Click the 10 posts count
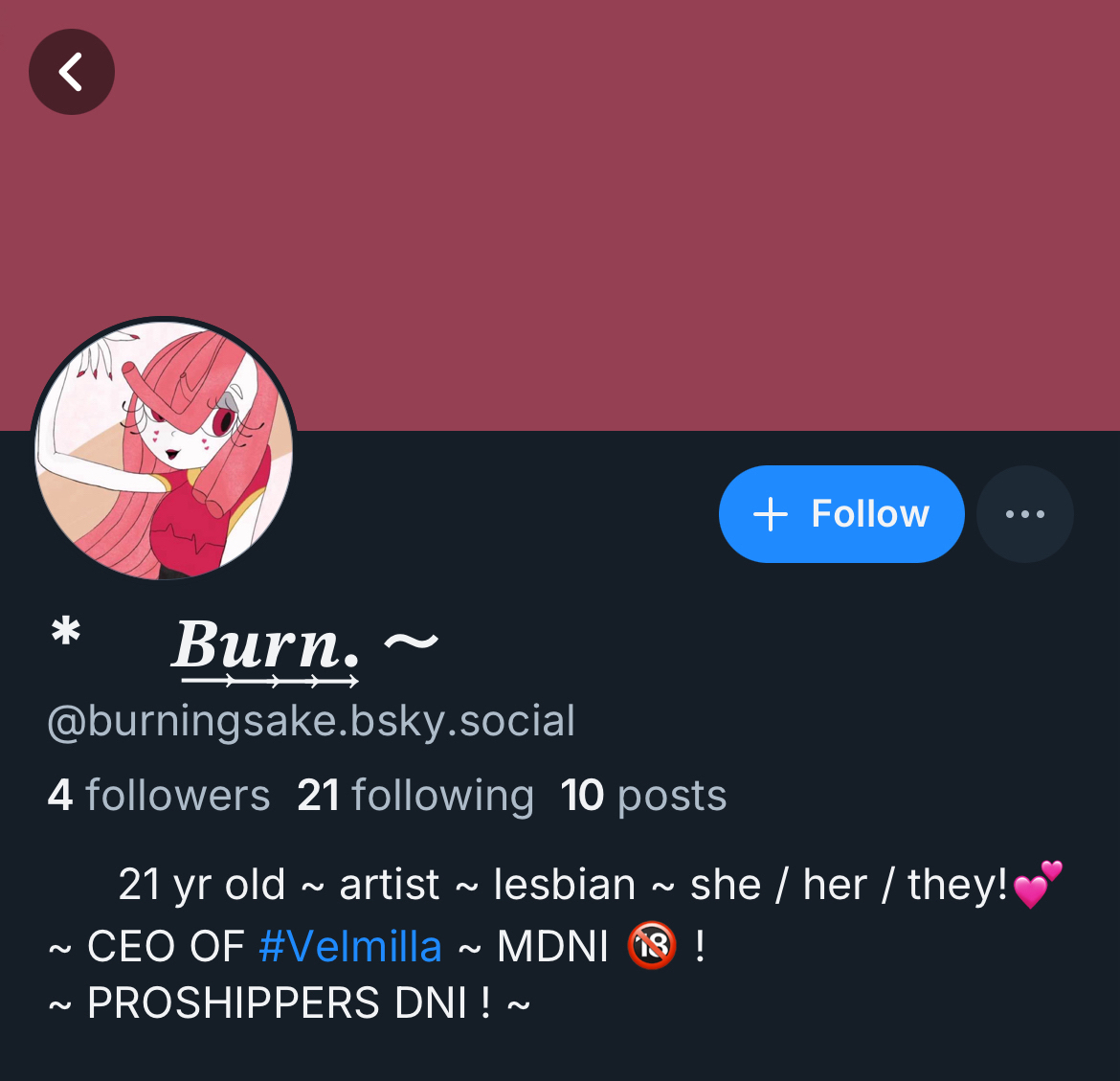1120x1081 pixels. [643, 796]
